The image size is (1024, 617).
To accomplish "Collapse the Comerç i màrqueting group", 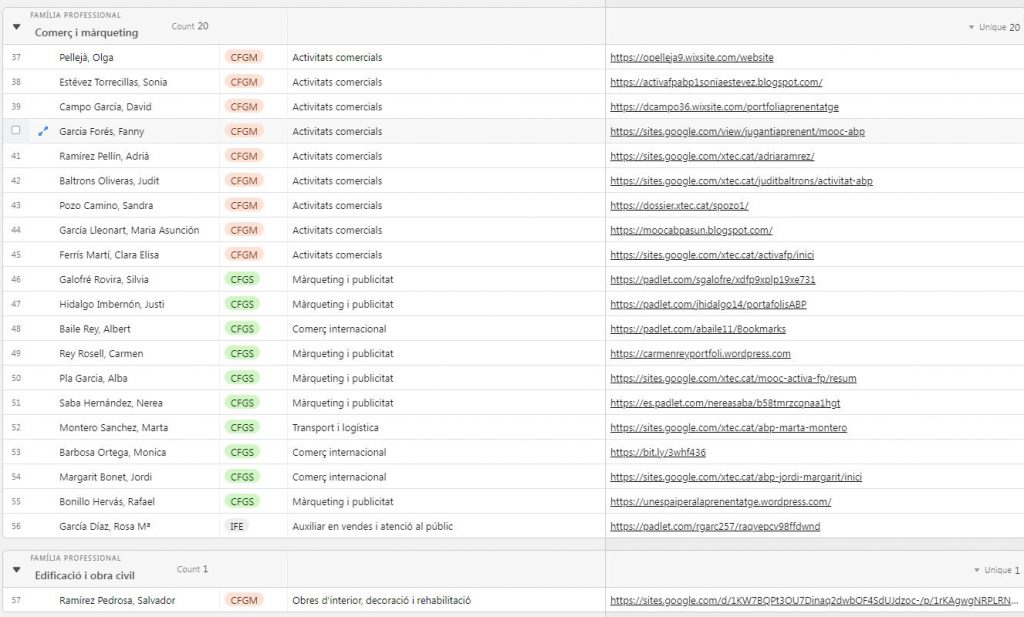I will tap(16, 26).
